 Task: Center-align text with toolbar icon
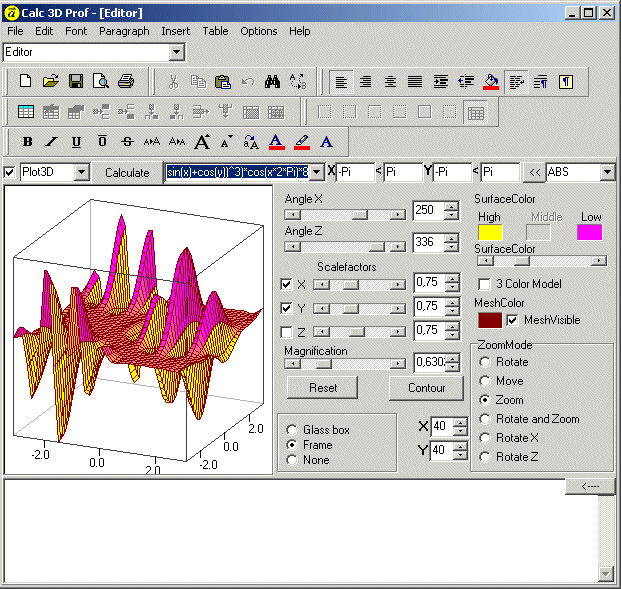point(390,81)
